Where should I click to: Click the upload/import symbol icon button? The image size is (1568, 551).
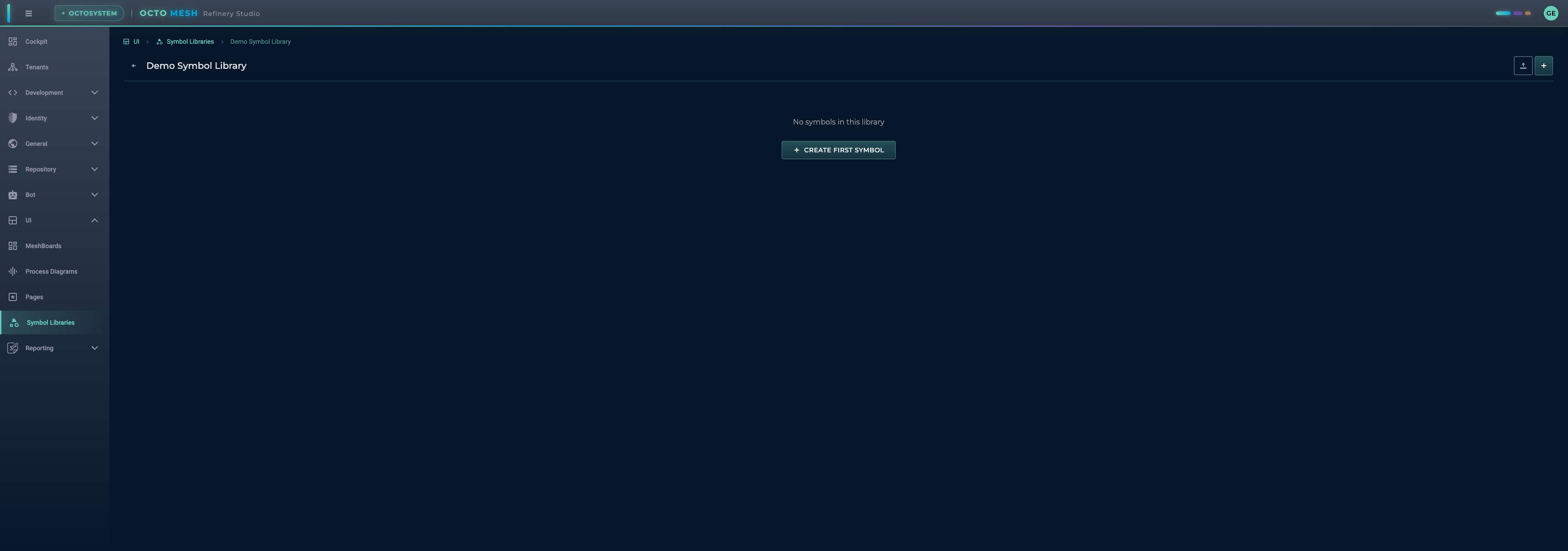[x=1522, y=66]
